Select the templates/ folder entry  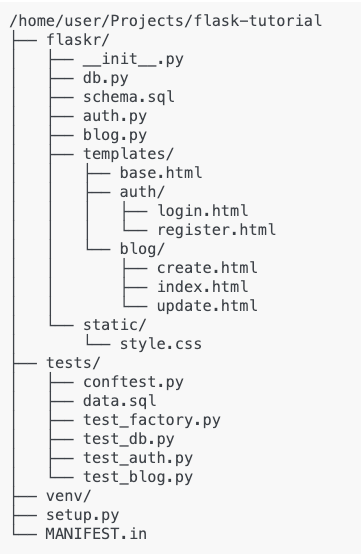129,154
